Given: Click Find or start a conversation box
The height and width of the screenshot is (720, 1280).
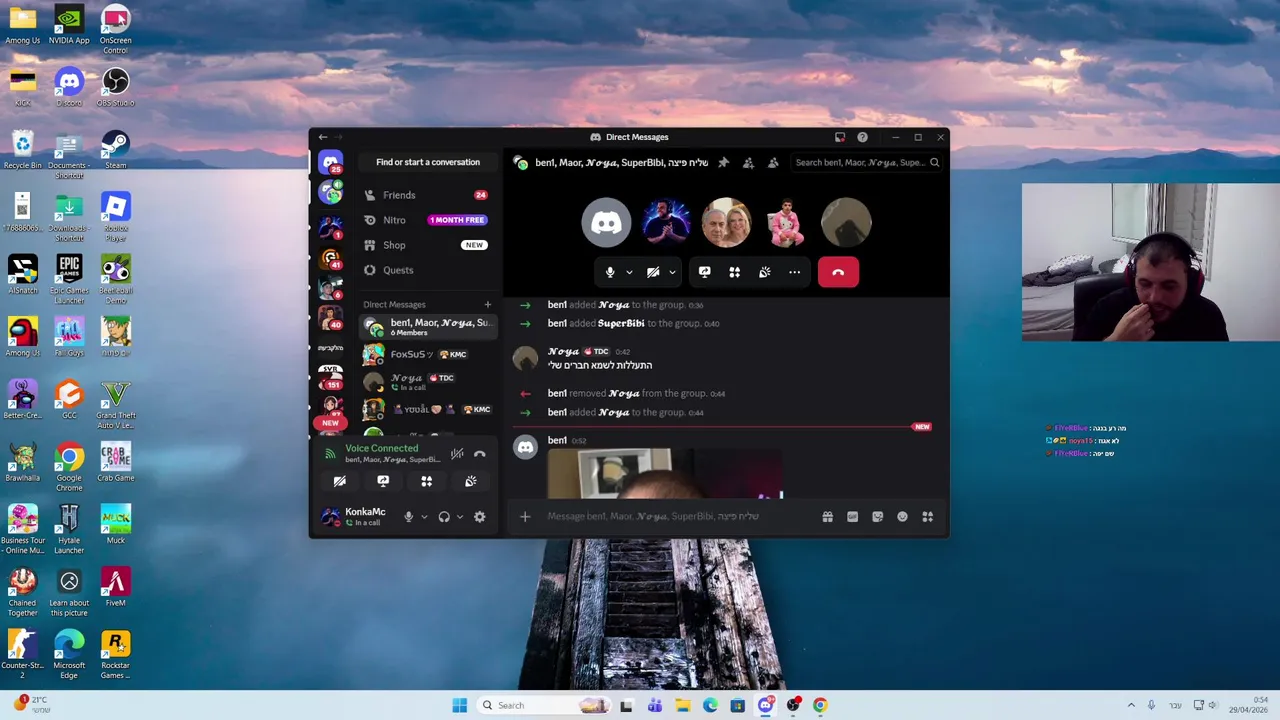Looking at the screenshot, I should (x=428, y=162).
